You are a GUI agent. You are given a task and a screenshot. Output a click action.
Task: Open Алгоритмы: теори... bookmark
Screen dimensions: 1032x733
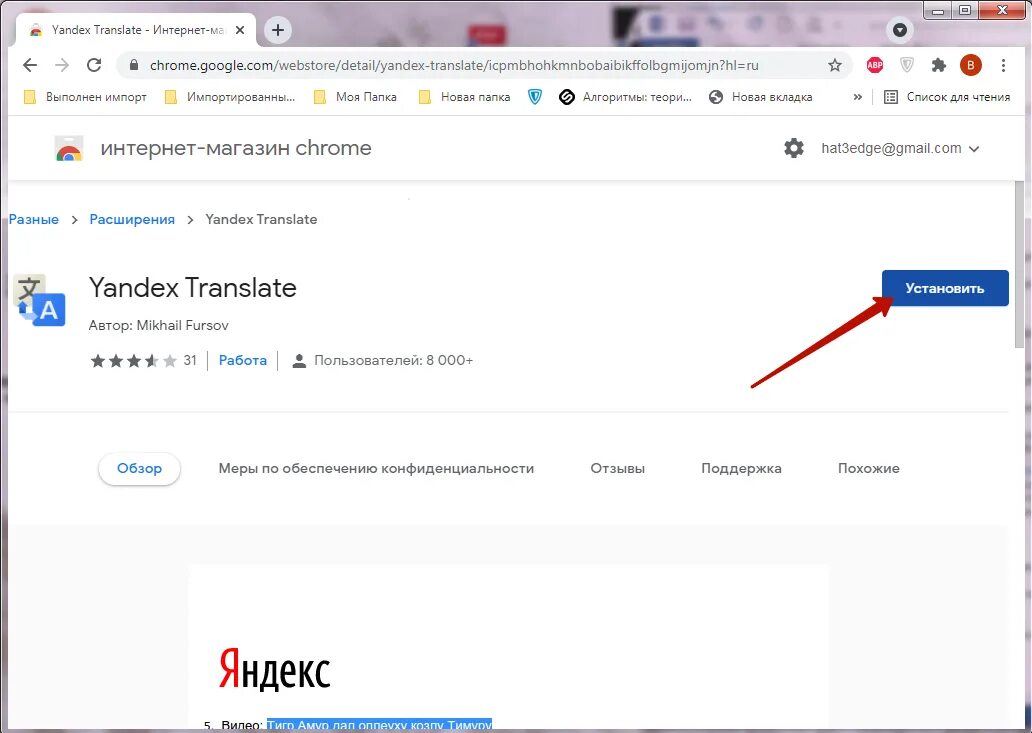pyautogui.click(x=625, y=97)
